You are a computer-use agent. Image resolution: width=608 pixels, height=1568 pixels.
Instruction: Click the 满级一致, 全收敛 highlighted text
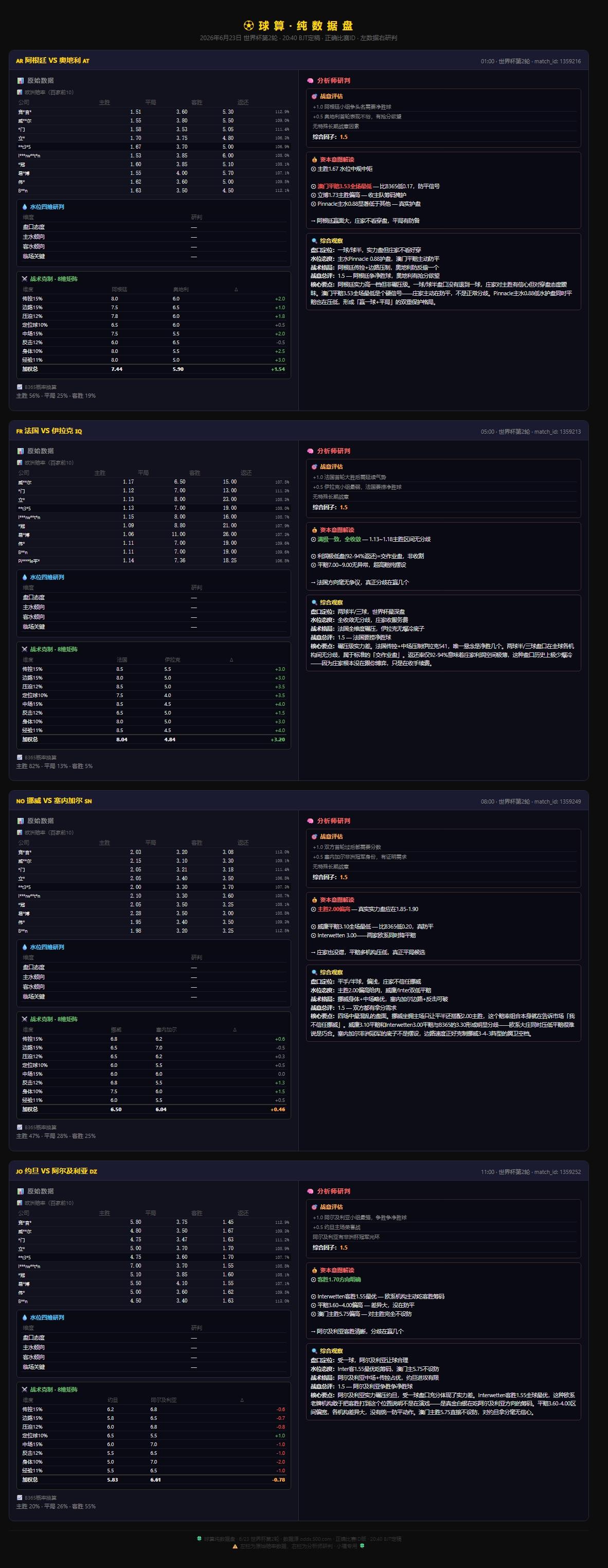coord(339,539)
